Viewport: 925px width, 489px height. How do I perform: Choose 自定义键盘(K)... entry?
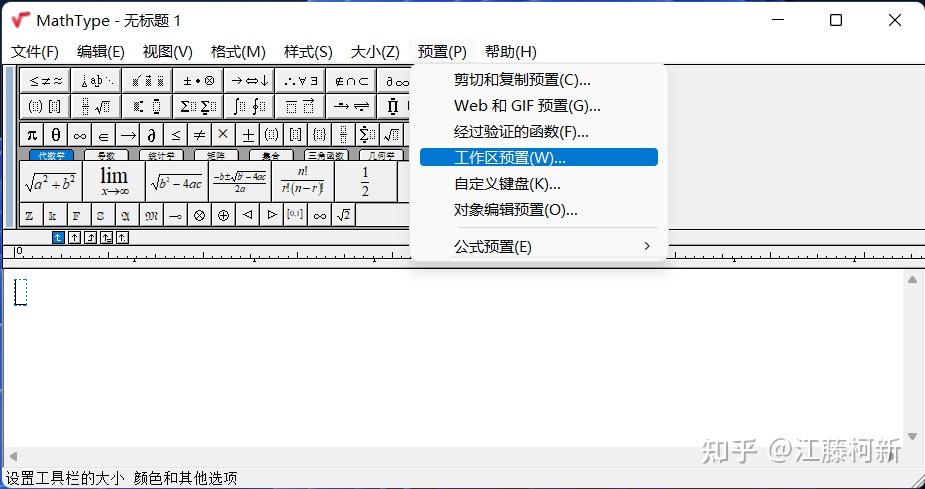tap(539, 183)
